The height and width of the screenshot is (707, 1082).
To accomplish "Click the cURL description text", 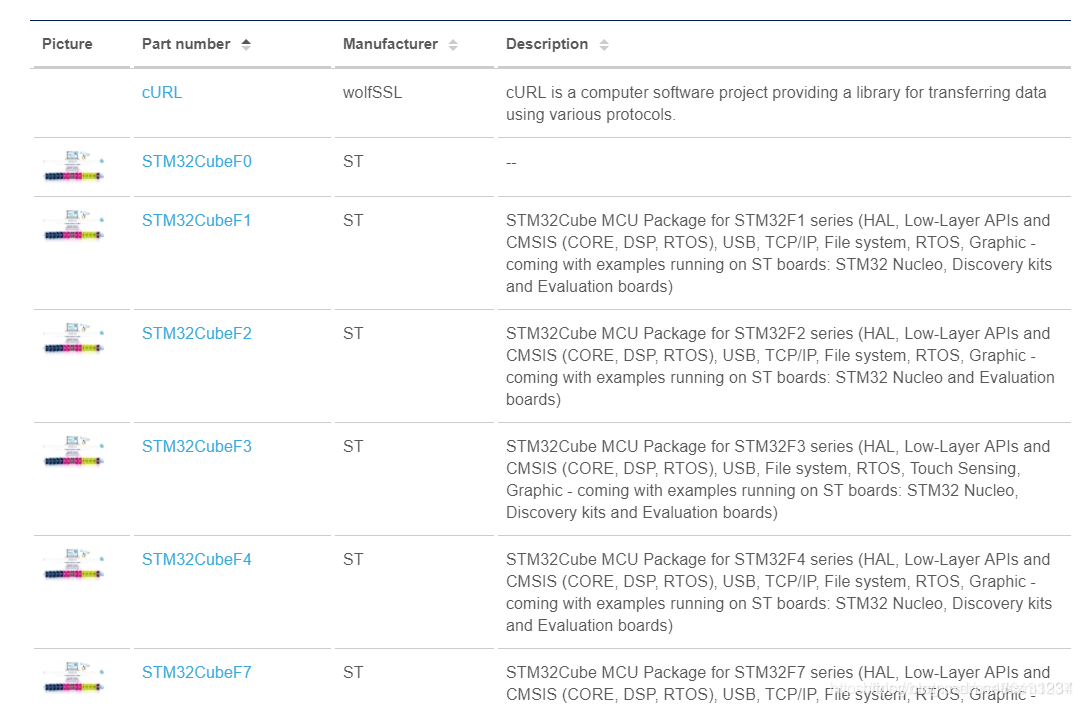I will click(776, 103).
